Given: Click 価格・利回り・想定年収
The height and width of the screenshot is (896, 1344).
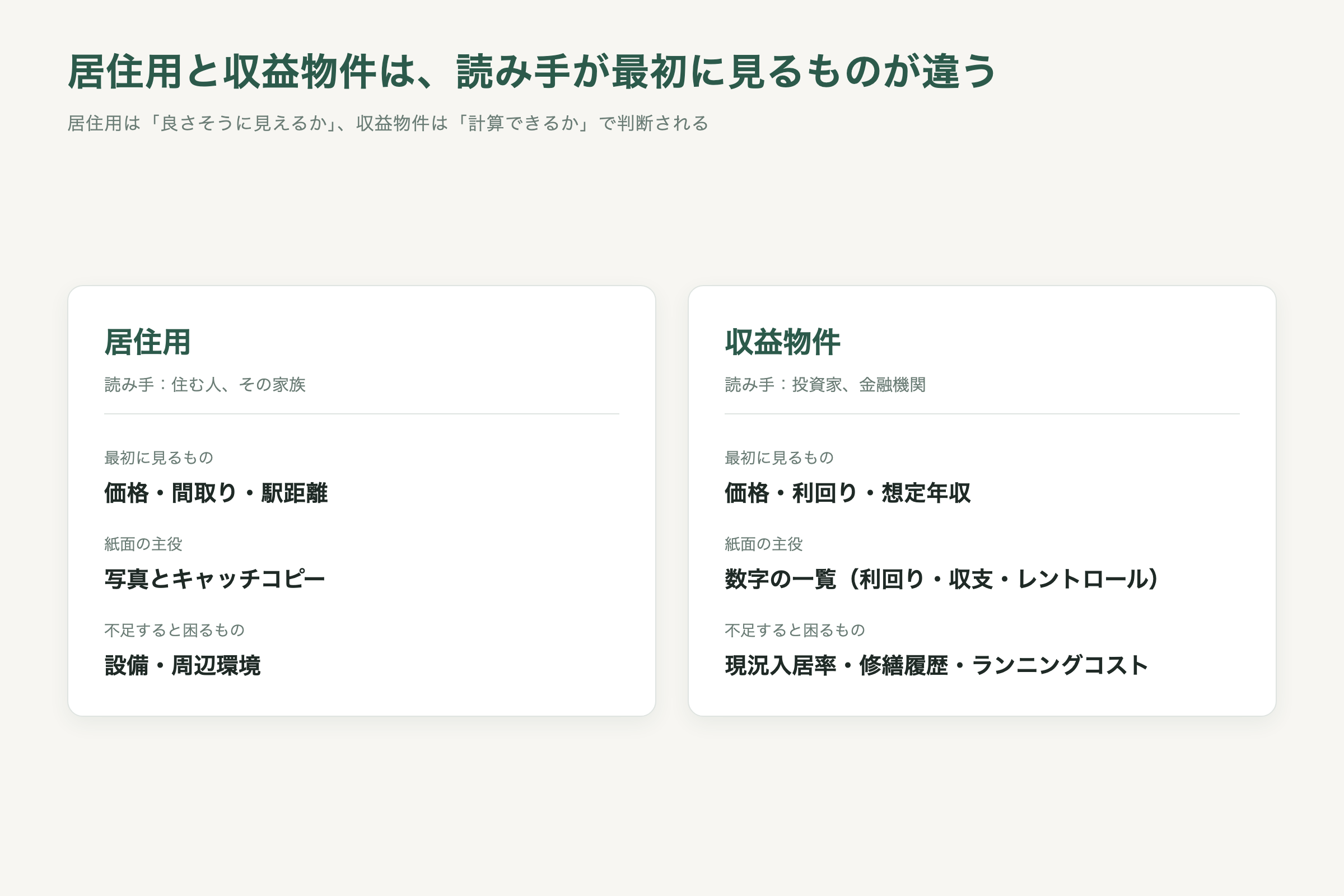Looking at the screenshot, I should coord(847,493).
